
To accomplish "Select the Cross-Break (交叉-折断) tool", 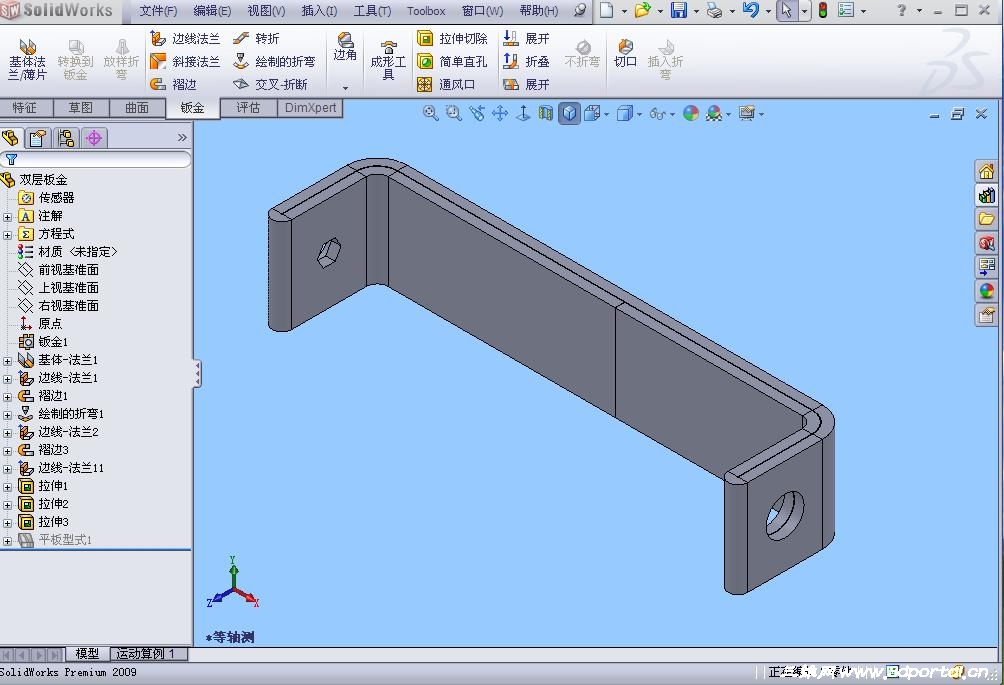I will point(270,84).
